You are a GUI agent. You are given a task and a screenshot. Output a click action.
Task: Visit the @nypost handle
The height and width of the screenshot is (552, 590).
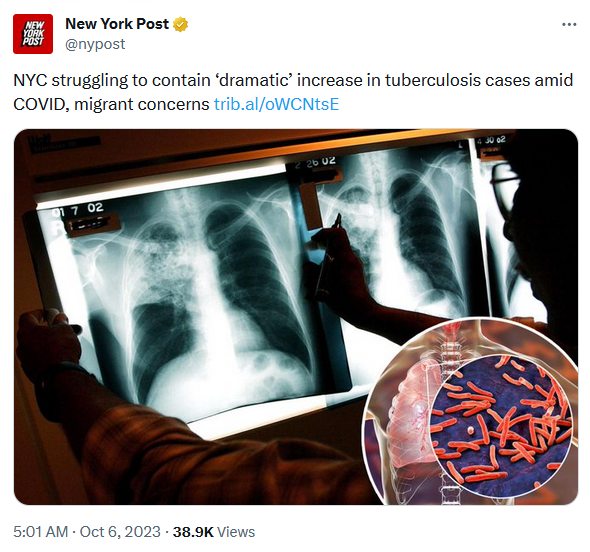[95, 44]
